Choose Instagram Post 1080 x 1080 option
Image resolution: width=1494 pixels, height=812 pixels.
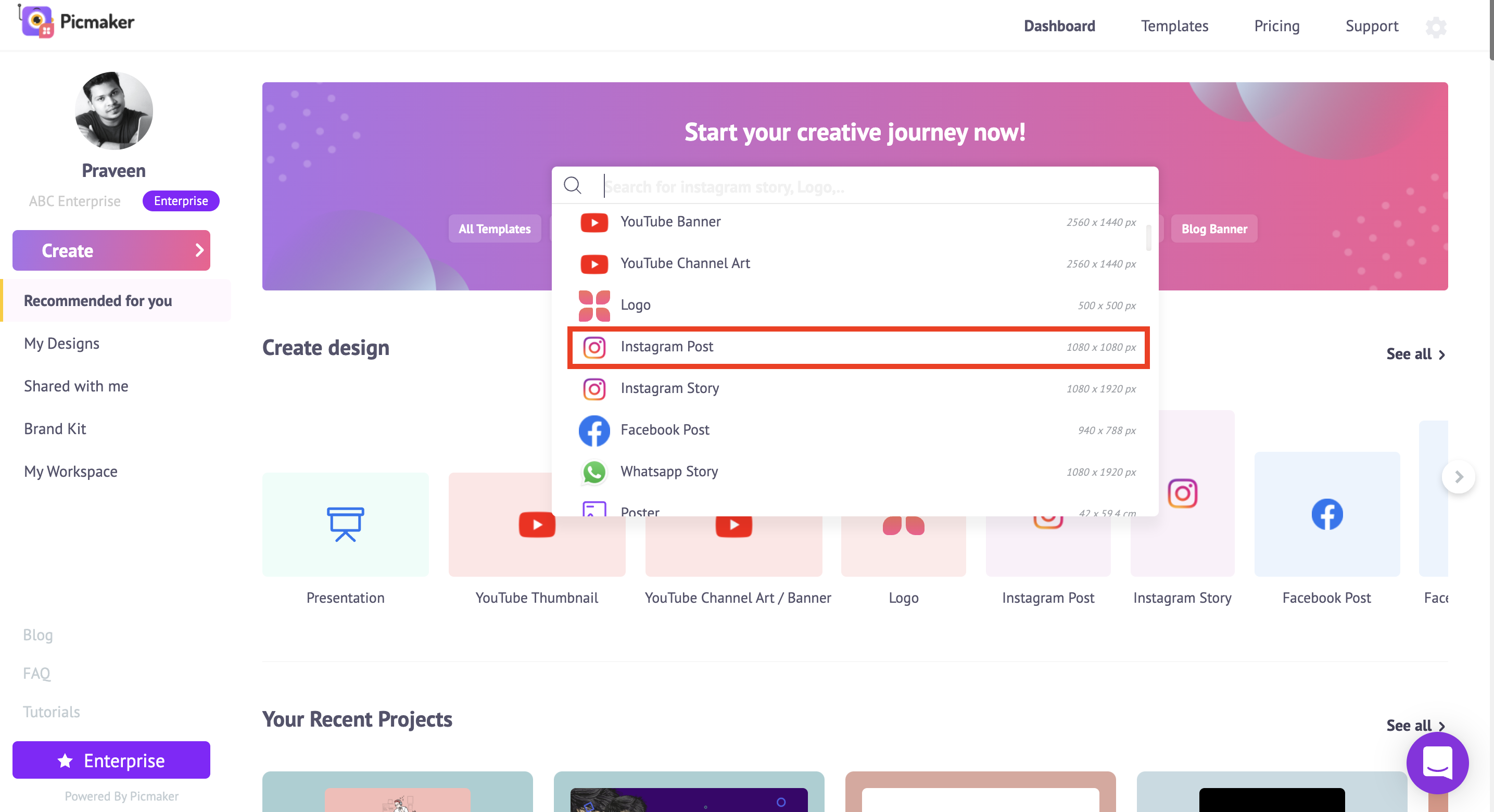pyautogui.click(x=858, y=347)
